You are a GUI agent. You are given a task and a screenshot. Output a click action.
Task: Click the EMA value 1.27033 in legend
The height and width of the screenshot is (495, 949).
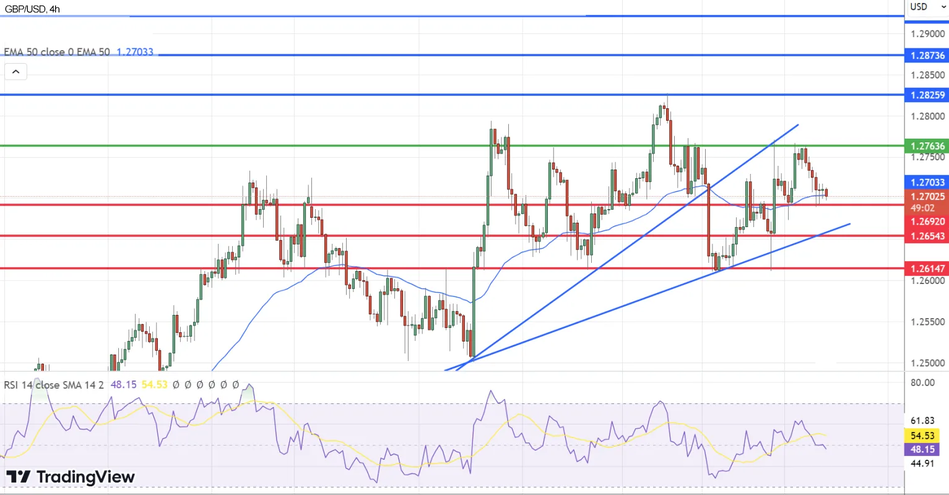[x=135, y=52]
